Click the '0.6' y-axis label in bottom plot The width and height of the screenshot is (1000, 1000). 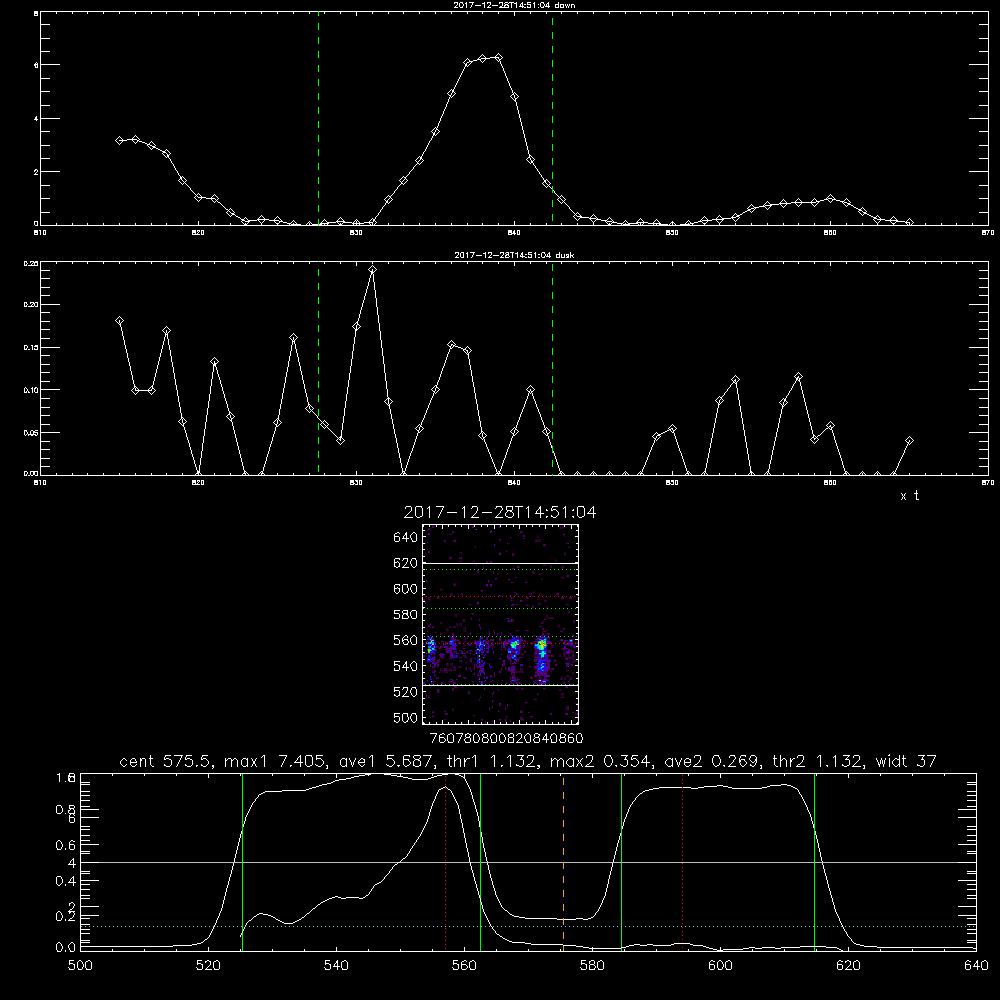pyautogui.click(x=66, y=845)
